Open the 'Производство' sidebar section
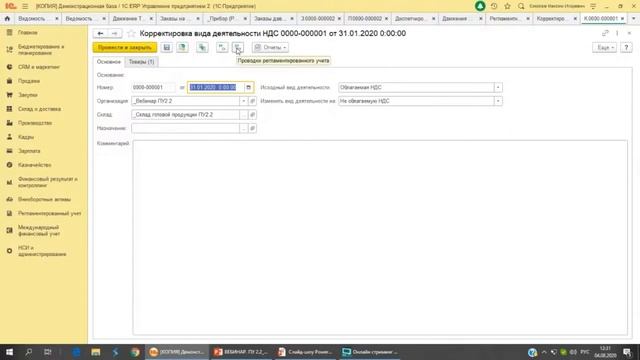 click(35, 123)
